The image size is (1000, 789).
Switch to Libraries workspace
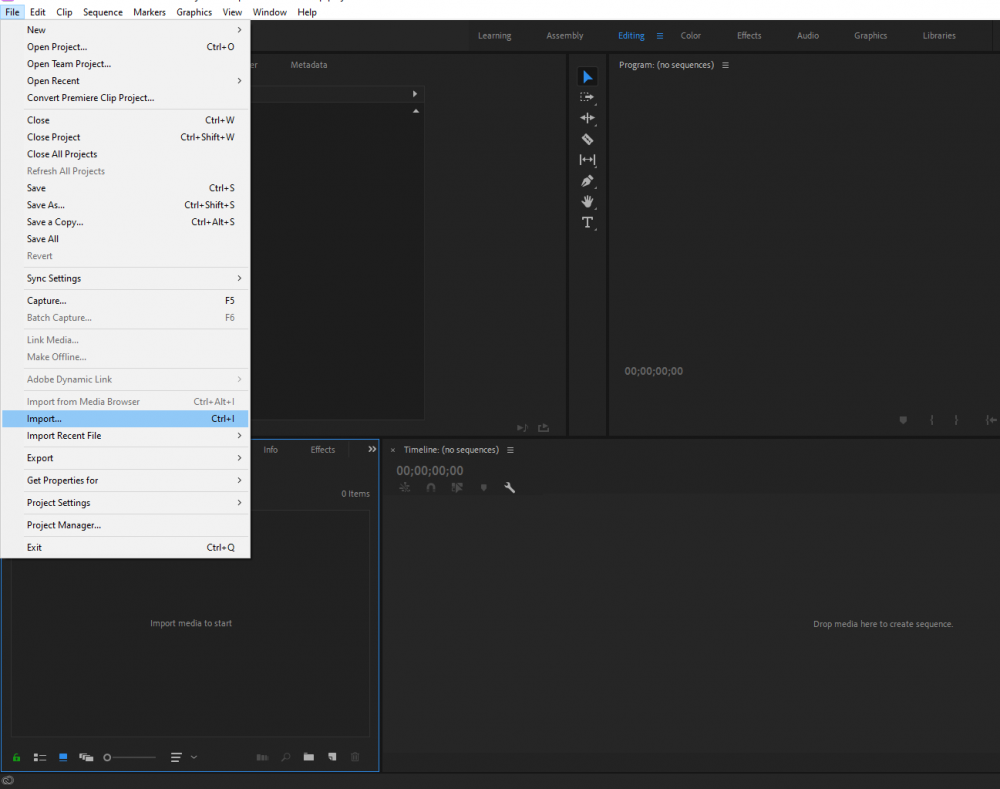point(939,36)
